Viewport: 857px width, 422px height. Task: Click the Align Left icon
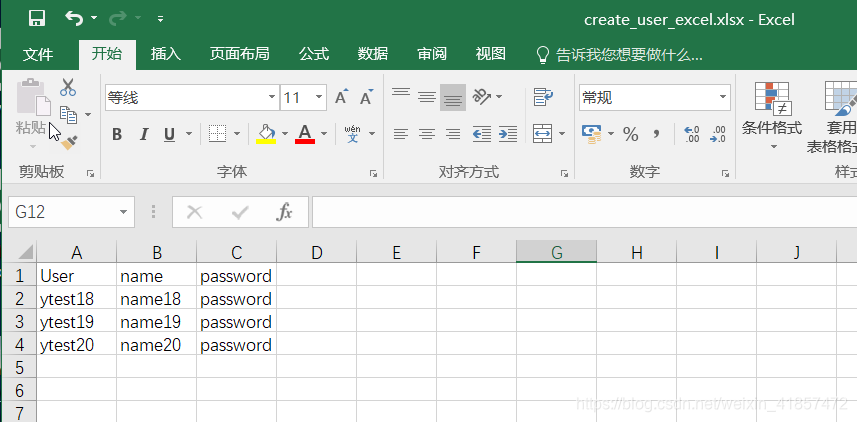coord(401,134)
